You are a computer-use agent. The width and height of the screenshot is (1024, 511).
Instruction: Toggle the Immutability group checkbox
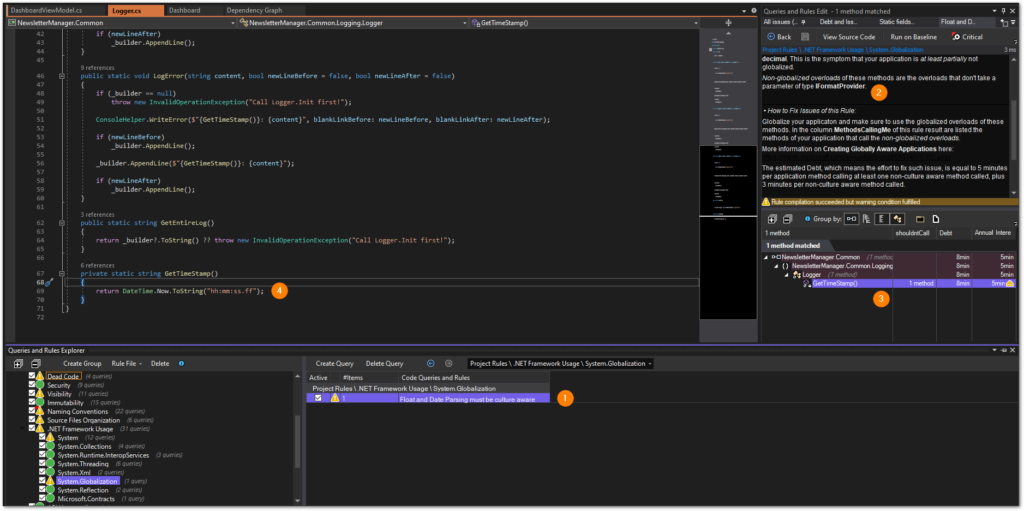[32, 403]
